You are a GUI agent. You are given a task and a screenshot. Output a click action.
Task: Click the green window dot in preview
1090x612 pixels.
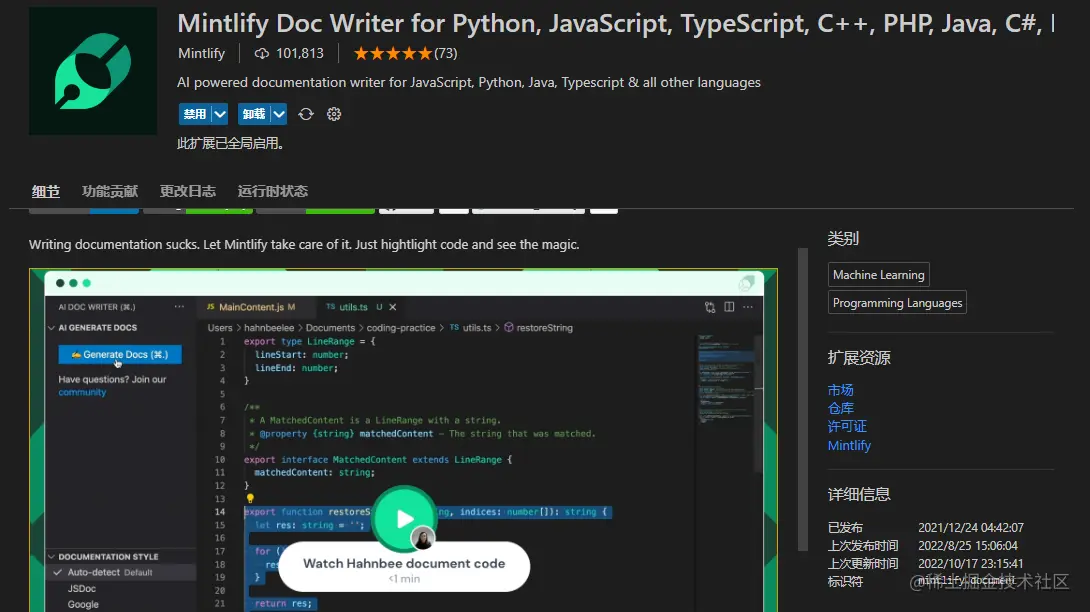coord(87,283)
